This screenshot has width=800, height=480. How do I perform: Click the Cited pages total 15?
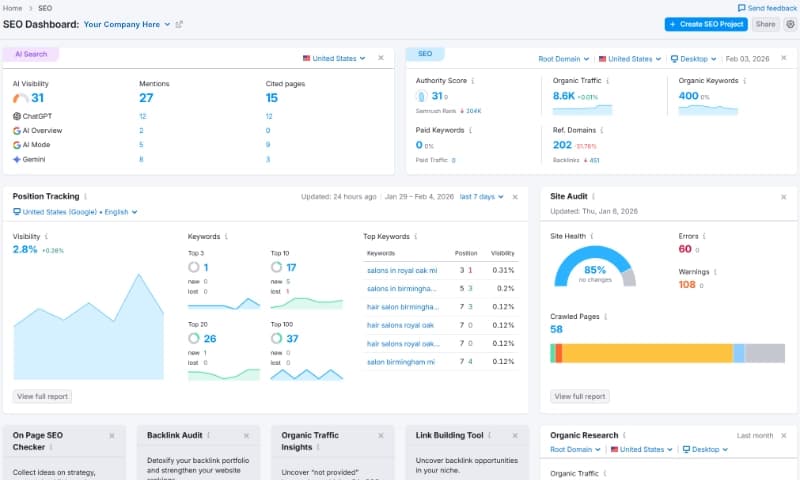point(271,98)
